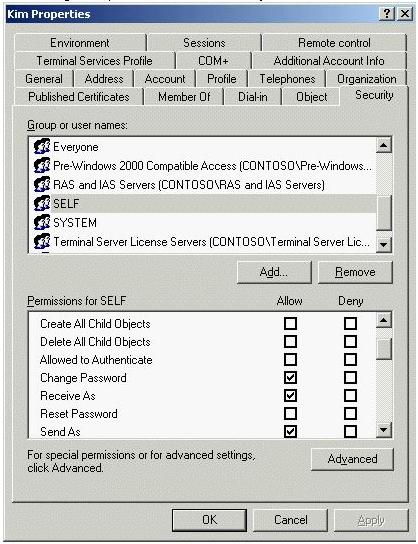This screenshot has height=544, width=418.
Task: Open Advanced security settings
Action: tap(352, 459)
